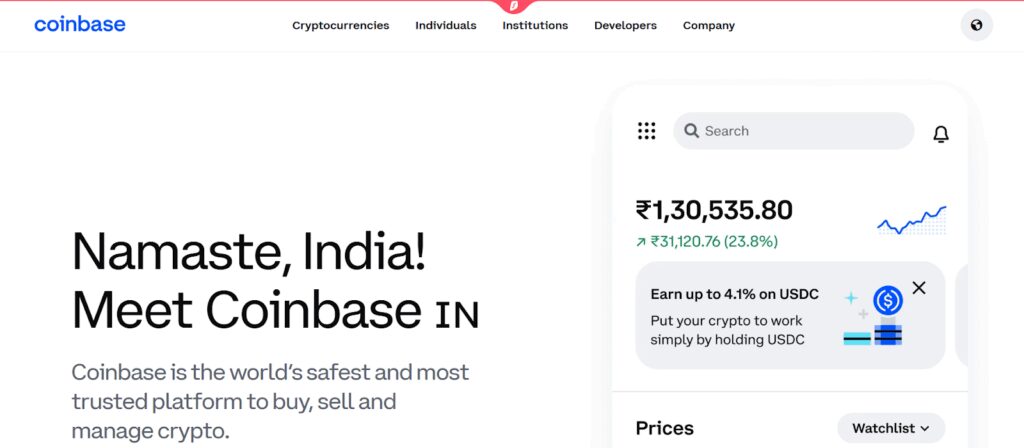Click the USDC coin illustration
This screenshot has width=1024, height=448.
(x=887, y=299)
